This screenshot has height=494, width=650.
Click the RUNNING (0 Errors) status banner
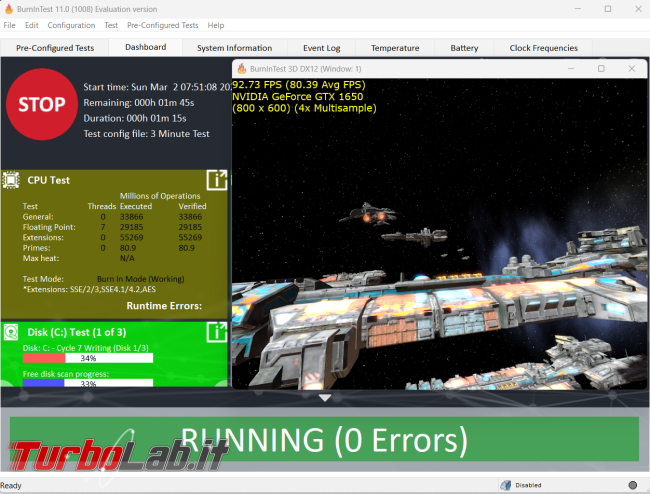coord(324,439)
